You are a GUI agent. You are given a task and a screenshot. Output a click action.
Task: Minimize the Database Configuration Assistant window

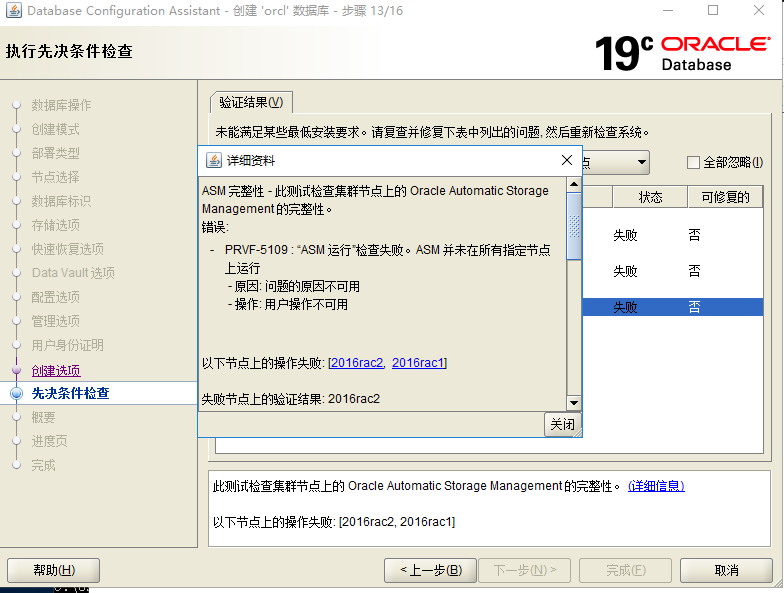pyautogui.click(x=667, y=11)
